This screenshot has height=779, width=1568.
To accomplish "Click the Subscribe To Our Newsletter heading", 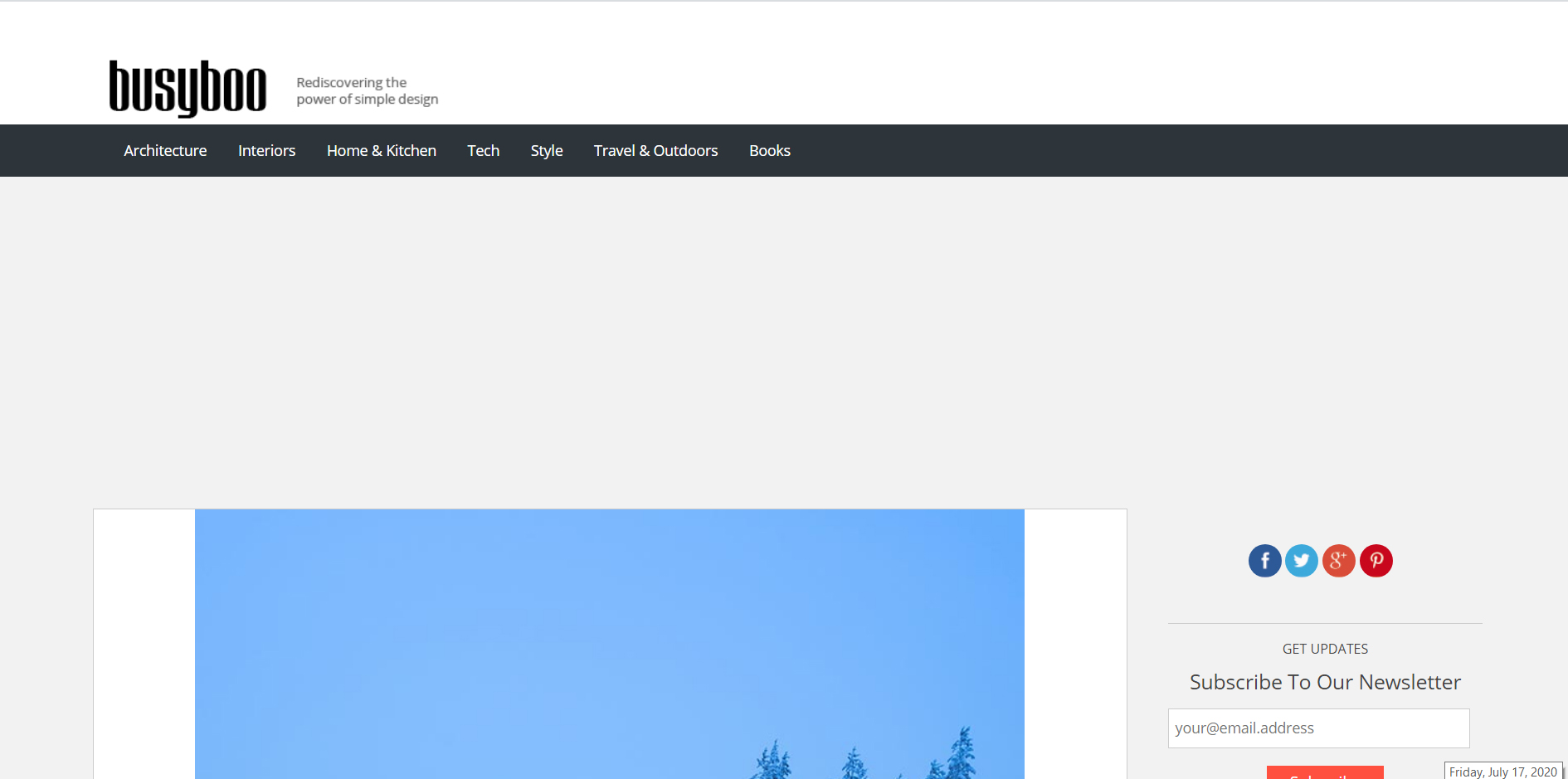I will point(1325,682).
